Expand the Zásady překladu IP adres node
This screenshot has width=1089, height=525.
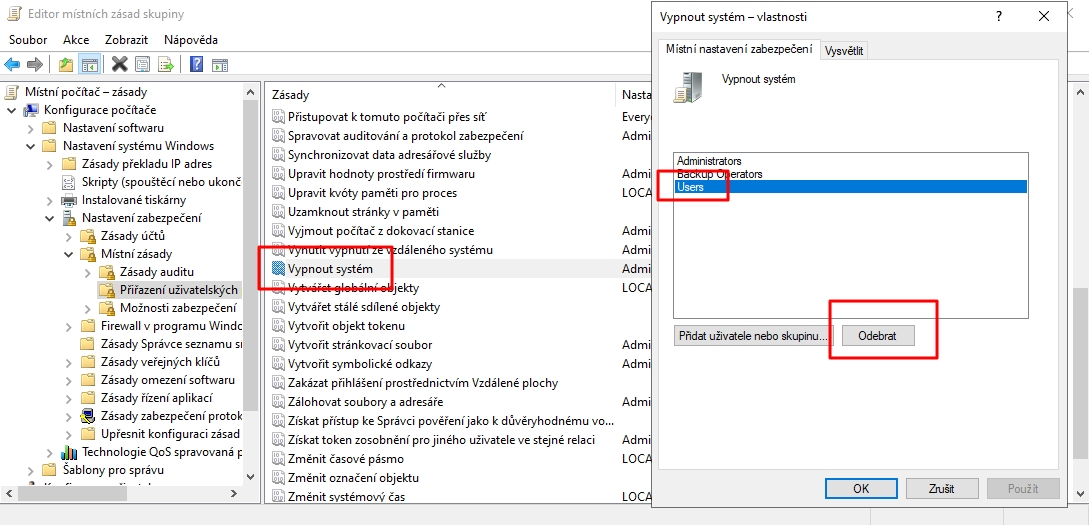[x=49, y=164]
